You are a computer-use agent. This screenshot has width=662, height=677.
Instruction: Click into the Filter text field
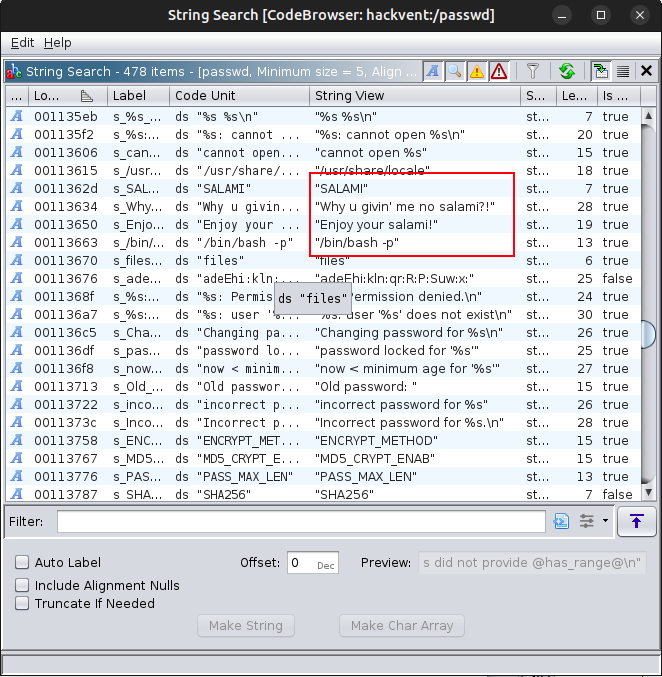[300, 521]
